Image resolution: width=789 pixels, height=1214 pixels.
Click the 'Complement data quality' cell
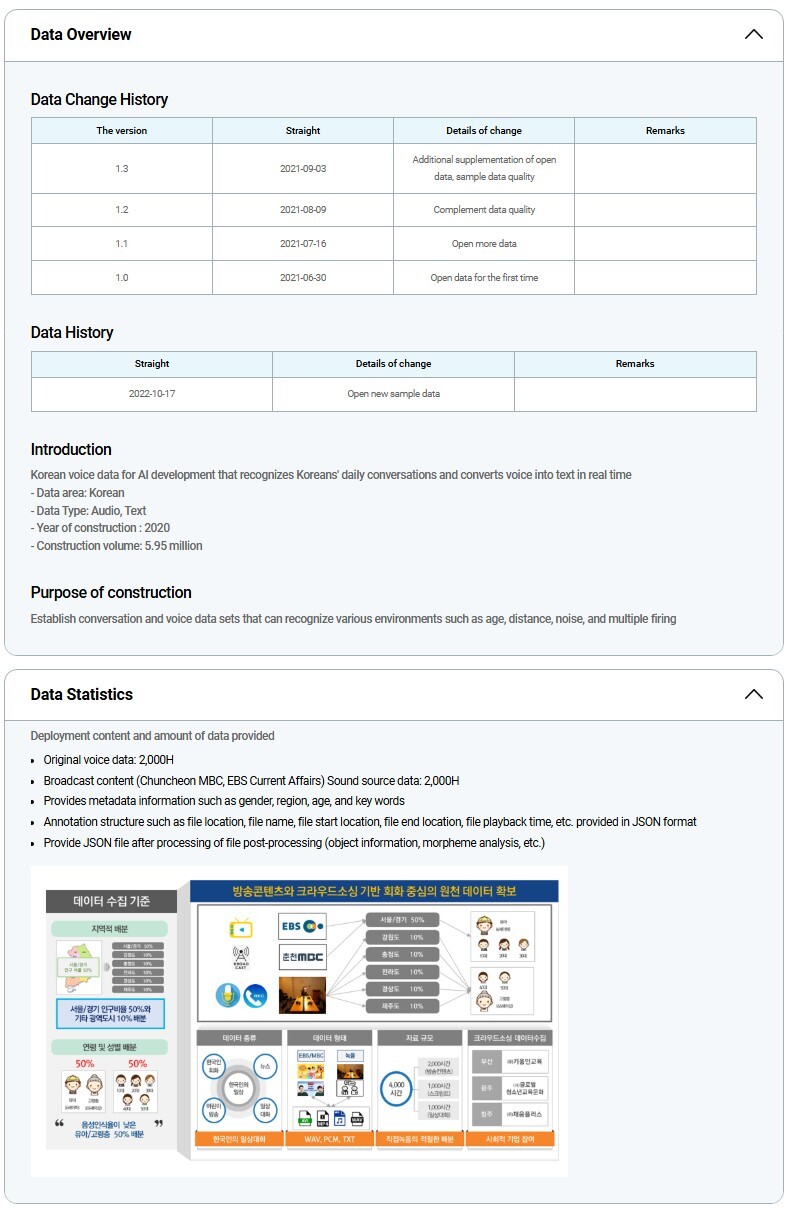click(x=484, y=210)
